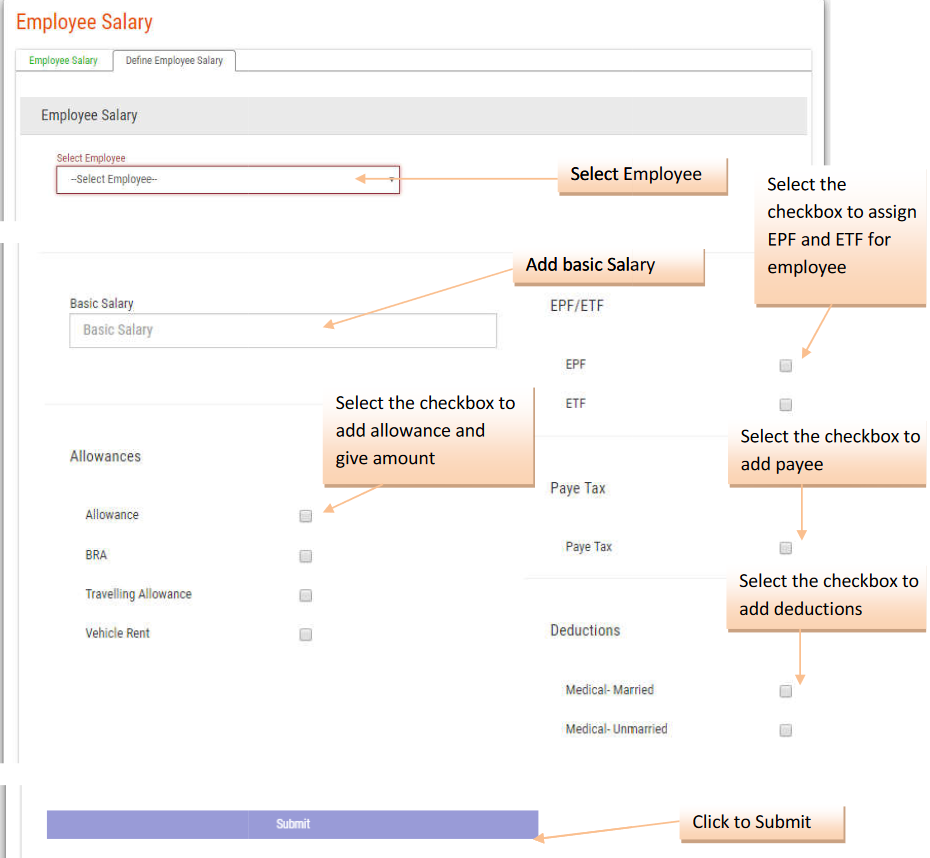Toggle the BRA allowance checkbox

pos(306,556)
